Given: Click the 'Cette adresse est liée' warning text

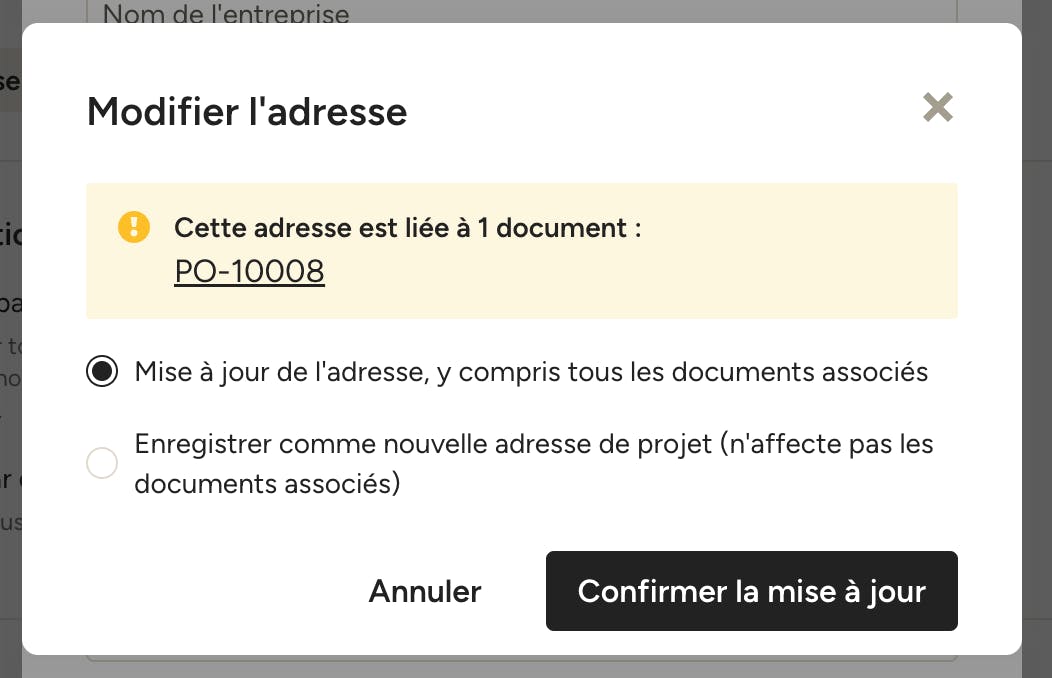Looking at the screenshot, I should point(407,228).
